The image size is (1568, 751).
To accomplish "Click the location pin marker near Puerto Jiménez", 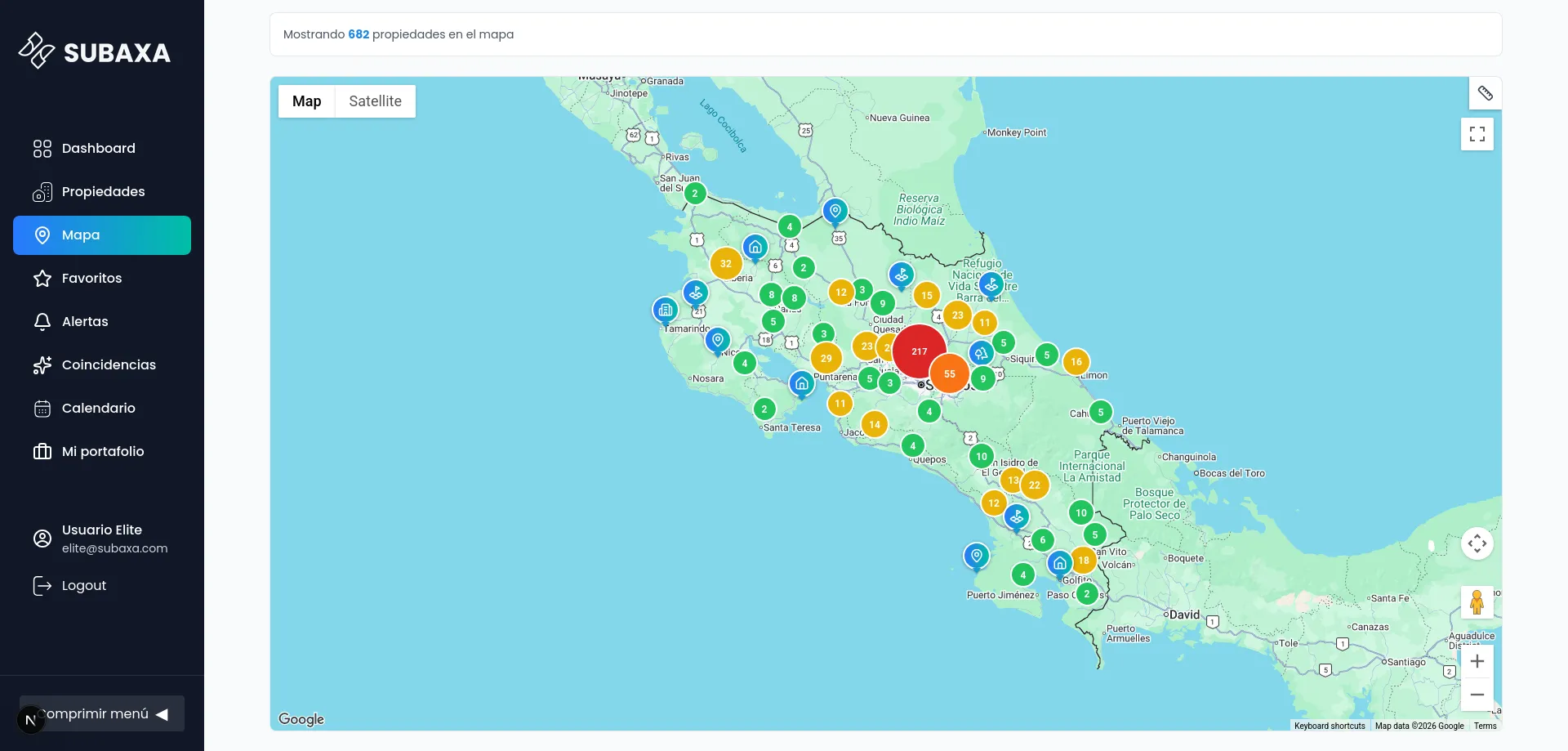I will 977,557.
